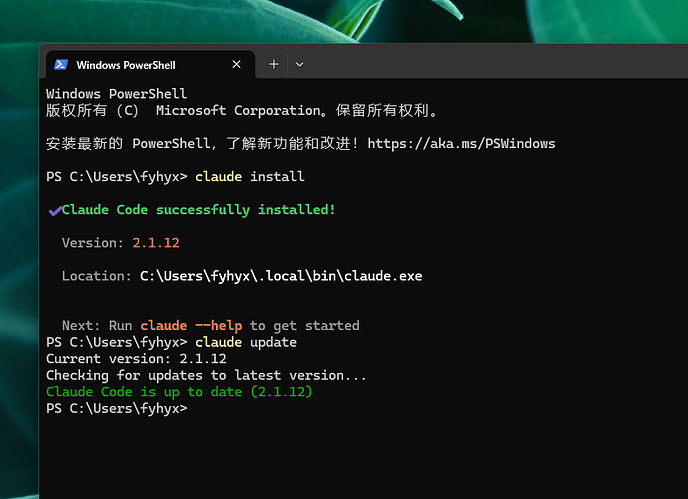Expand the new tab profile dropdown chevron
688x499 pixels.
click(300, 65)
